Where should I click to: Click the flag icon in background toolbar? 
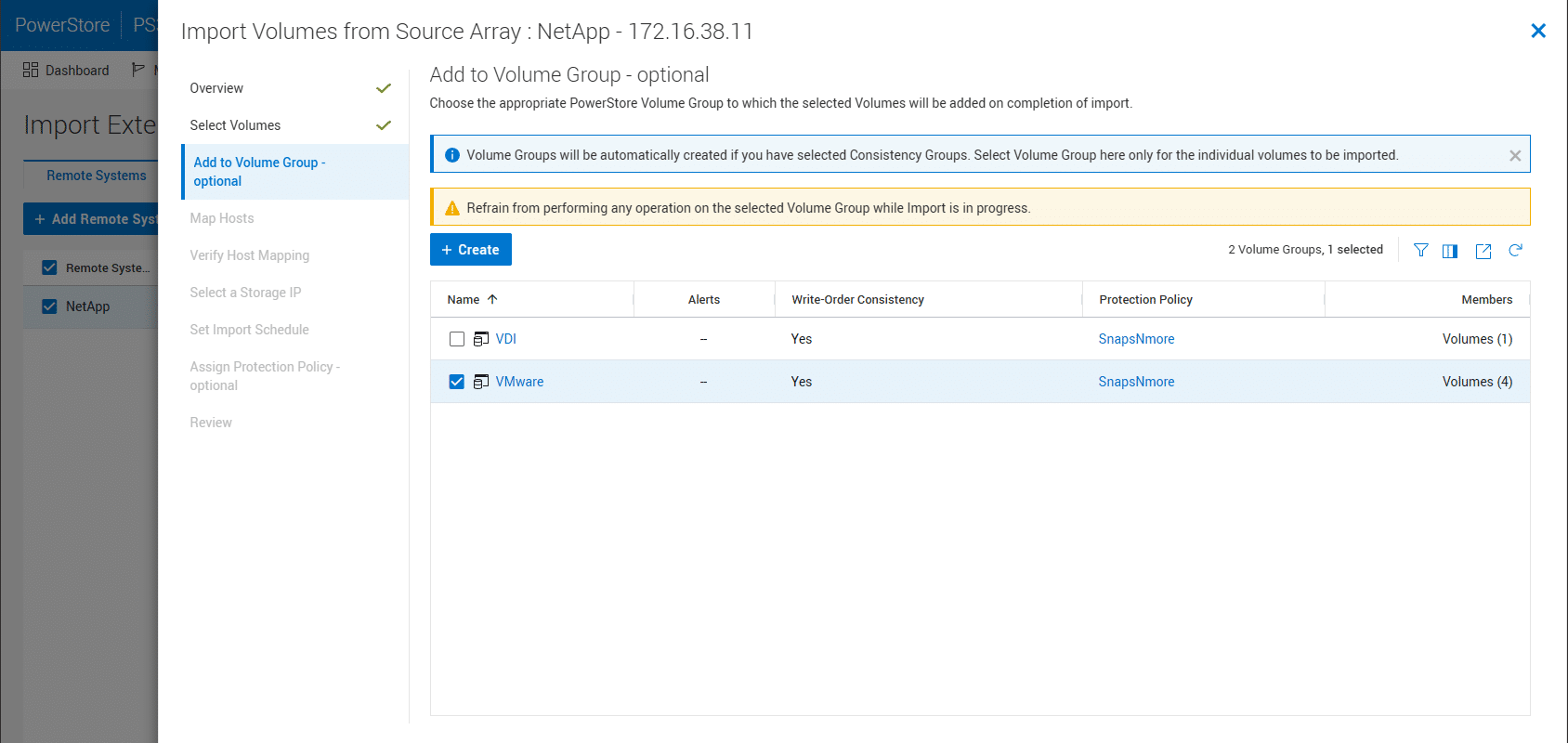[x=137, y=70]
